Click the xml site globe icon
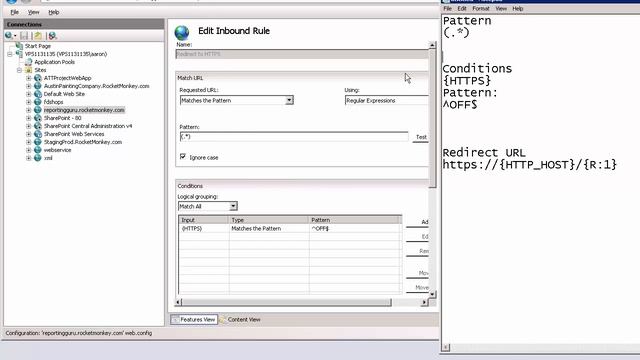Screen dimensions: 640x360 [x=38, y=158]
